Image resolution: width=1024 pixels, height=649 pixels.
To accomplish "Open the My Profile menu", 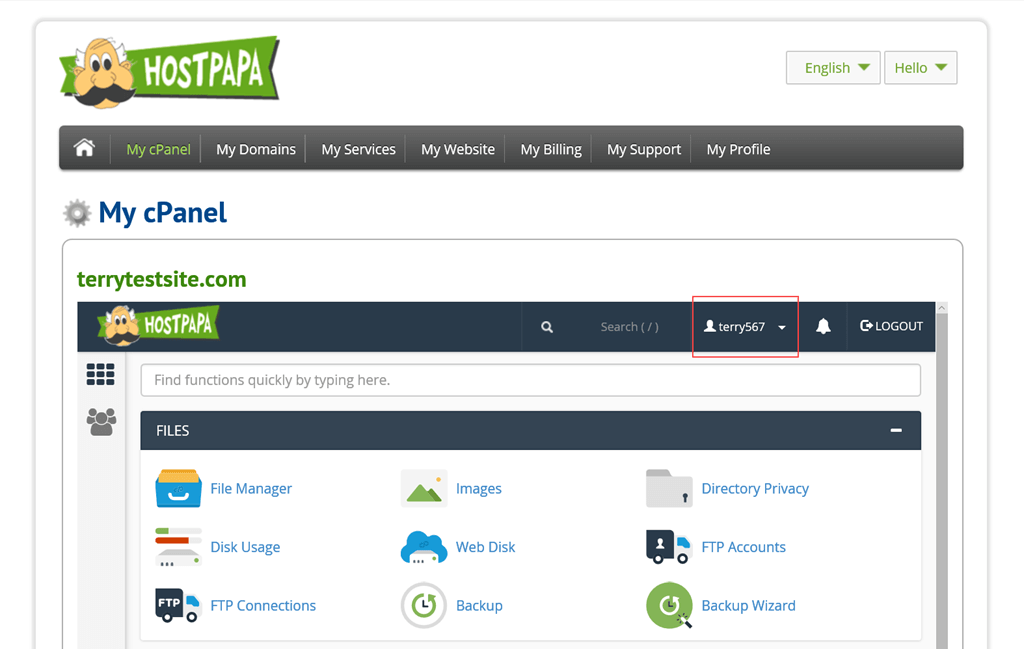I will click(x=738, y=149).
